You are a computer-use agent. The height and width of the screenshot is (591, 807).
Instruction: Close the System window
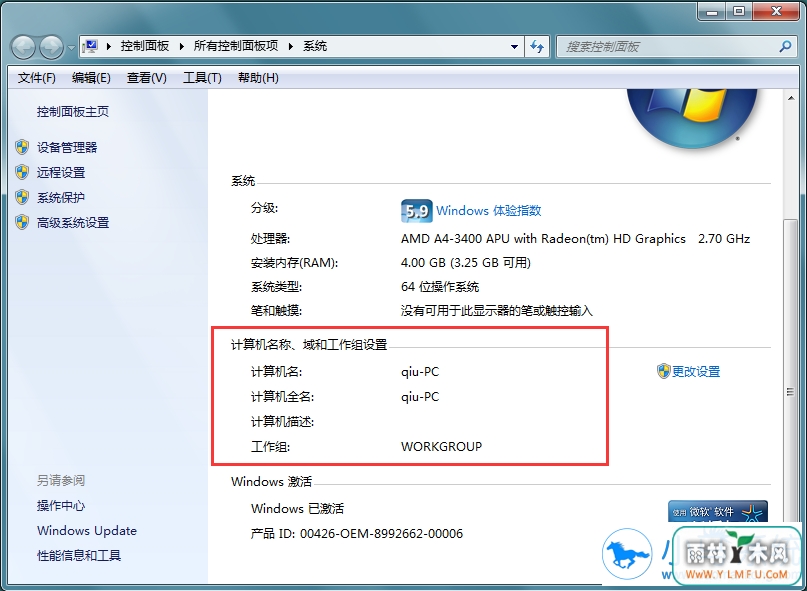tap(775, 11)
